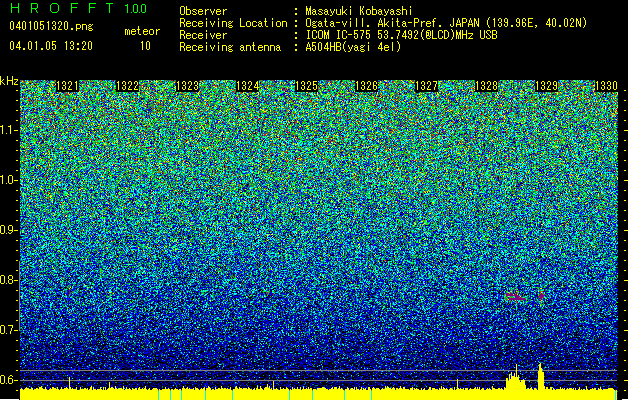
Task: Click the red meteor echo streak below 1328
Action: (x=515, y=297)
